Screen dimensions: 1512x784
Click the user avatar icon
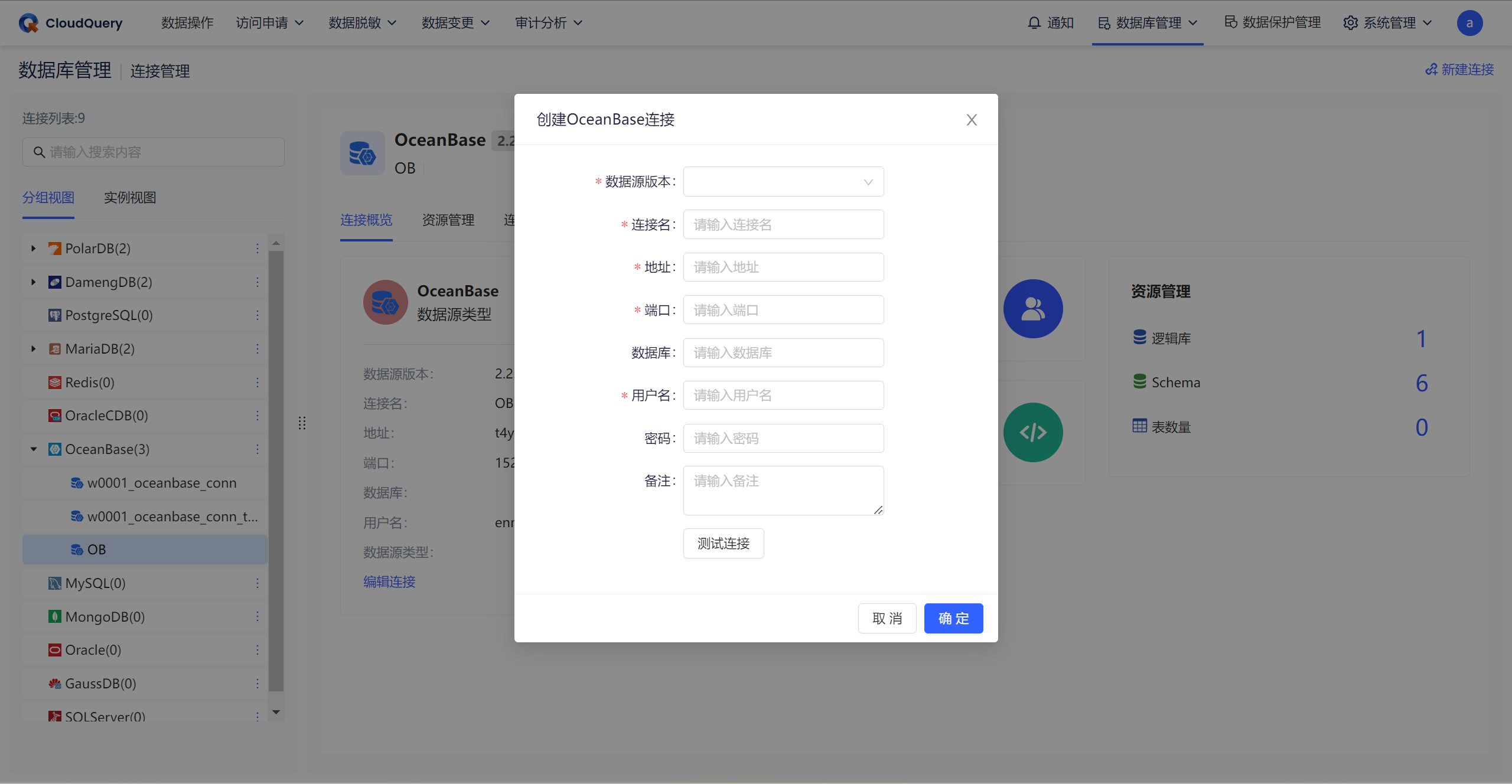(1469, 23)
